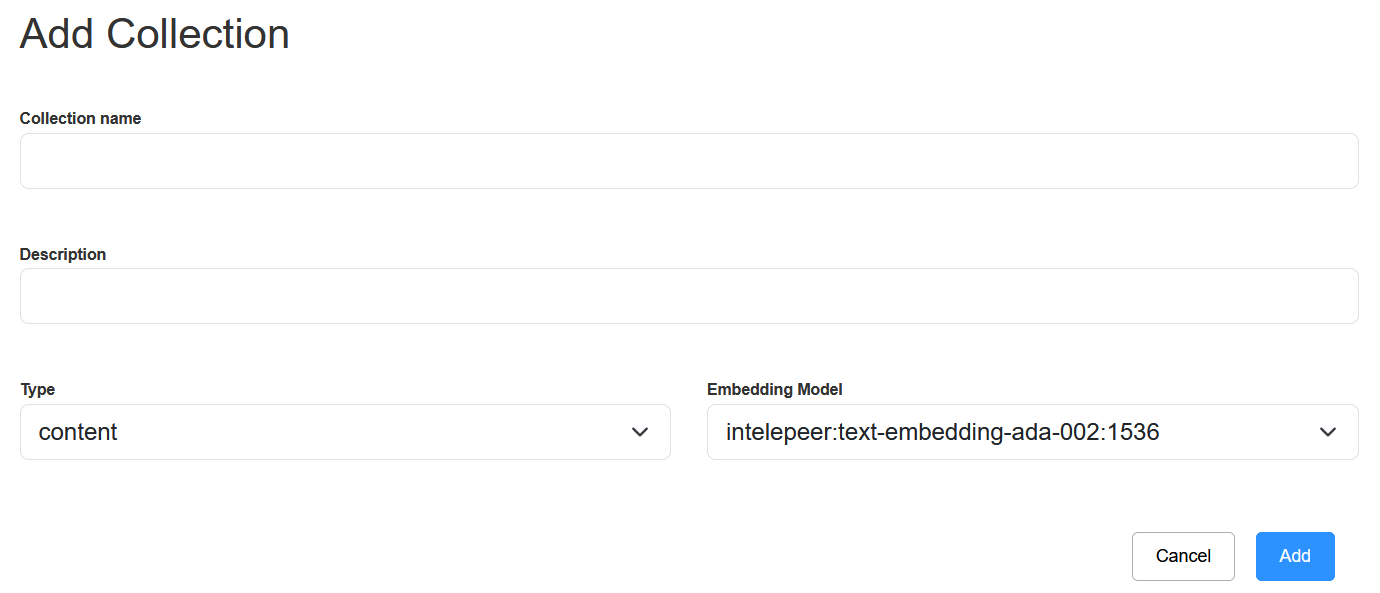Focus the Collection name text box
This screenshot has width=1380, height=593.
[689, 161]
